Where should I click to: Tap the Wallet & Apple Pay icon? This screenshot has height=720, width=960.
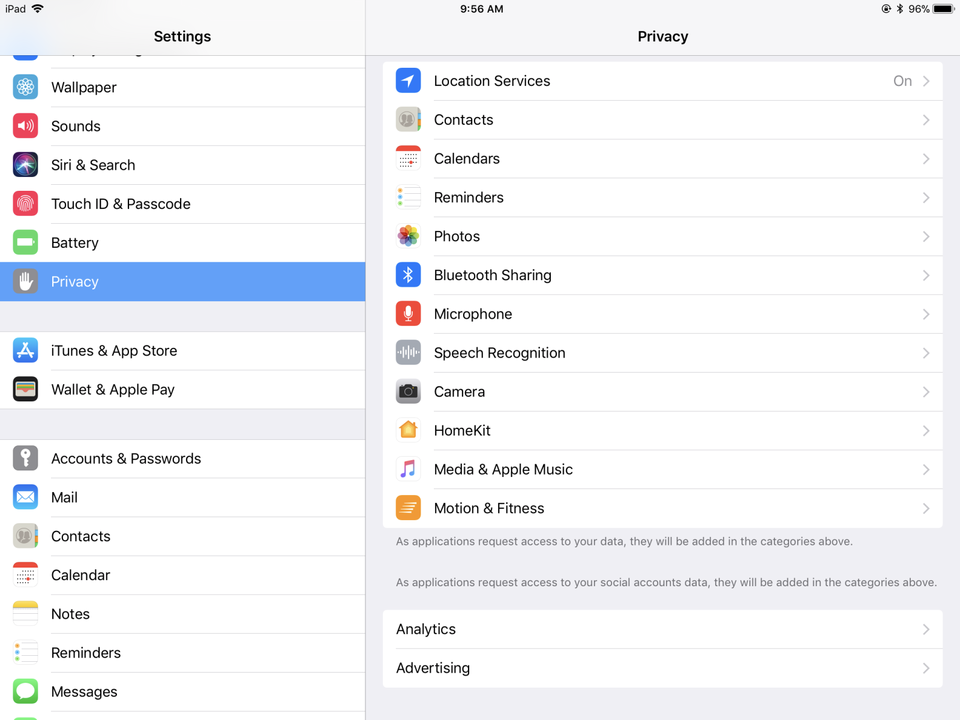pos(25,389)
